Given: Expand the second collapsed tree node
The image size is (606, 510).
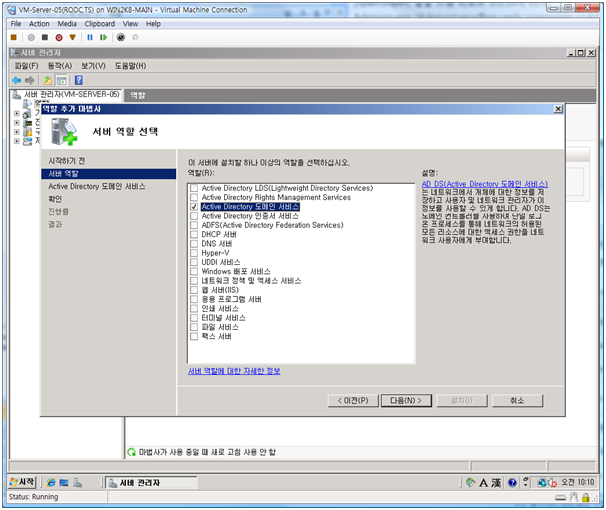Looking at the screenshot, I should [x=17, y=123].
